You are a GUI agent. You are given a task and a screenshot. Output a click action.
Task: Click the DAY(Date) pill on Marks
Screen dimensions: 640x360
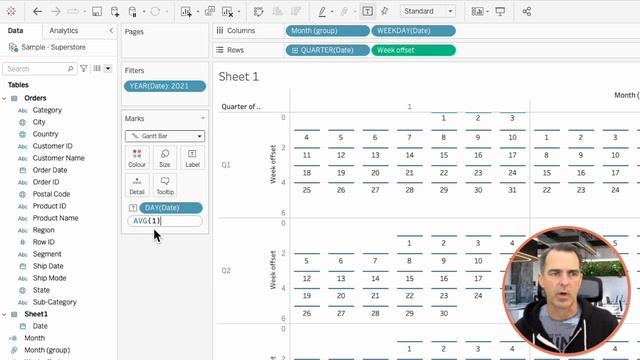[171, 208]
